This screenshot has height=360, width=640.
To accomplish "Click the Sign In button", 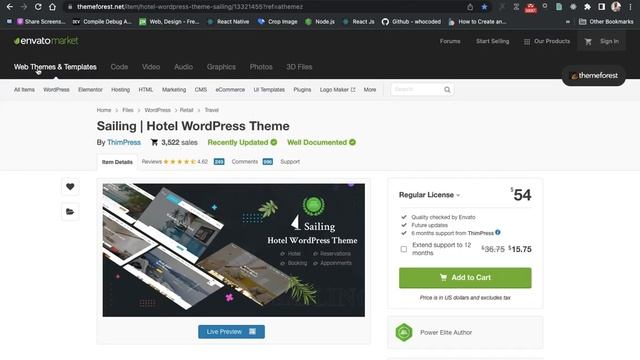I will (609, 41).
